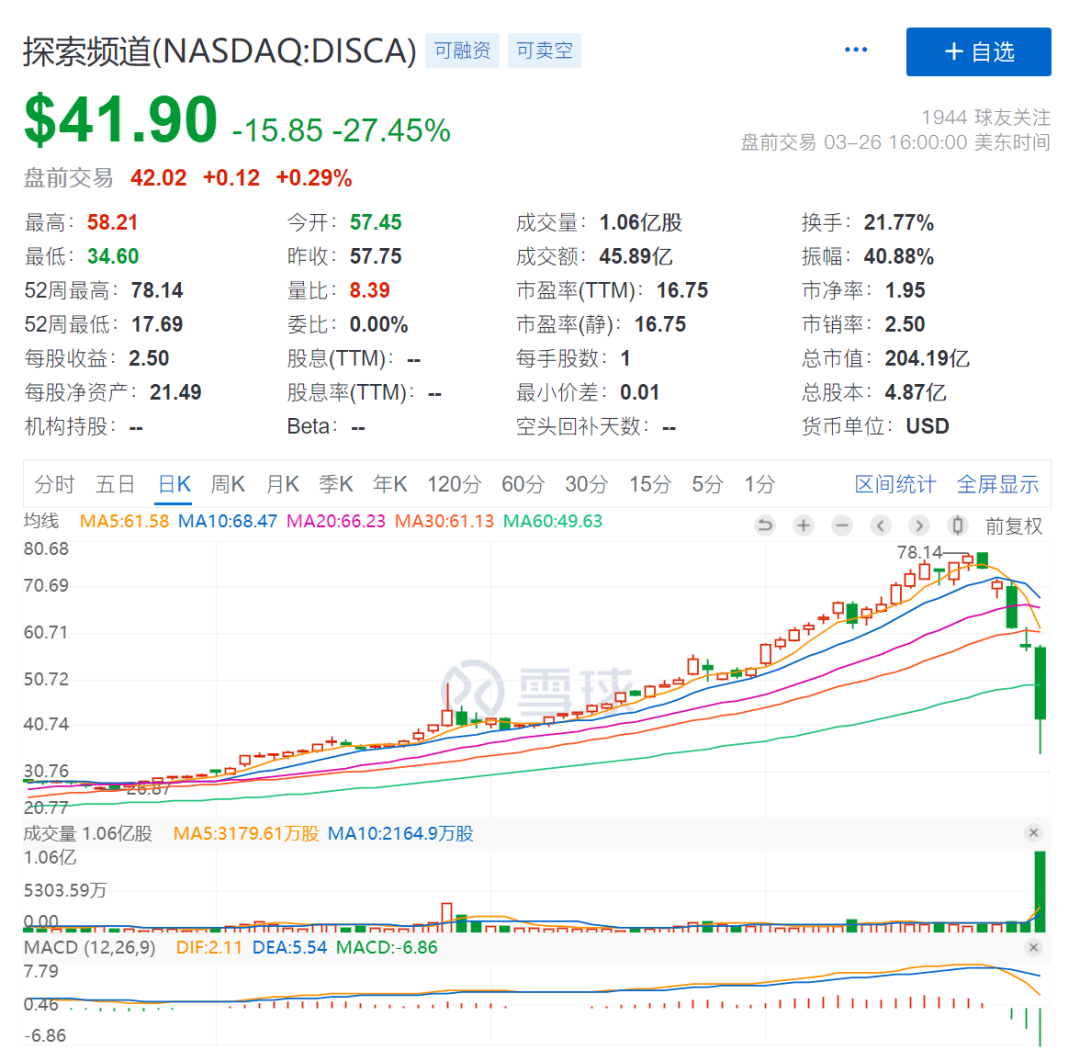
Task: Click the 成交量 value 1.06亿股
Action: point(641,223)
